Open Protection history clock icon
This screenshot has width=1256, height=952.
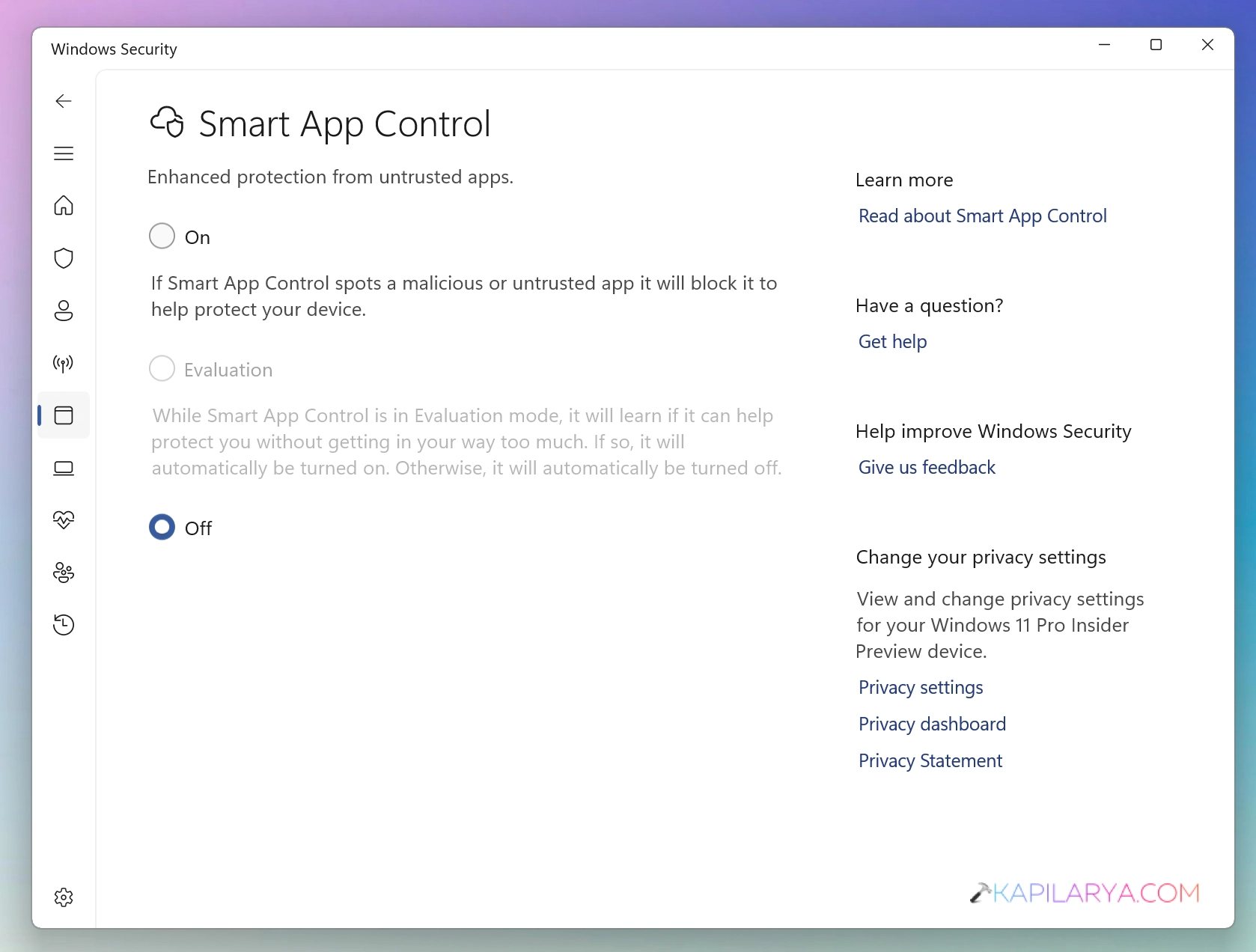click(64, 625)
